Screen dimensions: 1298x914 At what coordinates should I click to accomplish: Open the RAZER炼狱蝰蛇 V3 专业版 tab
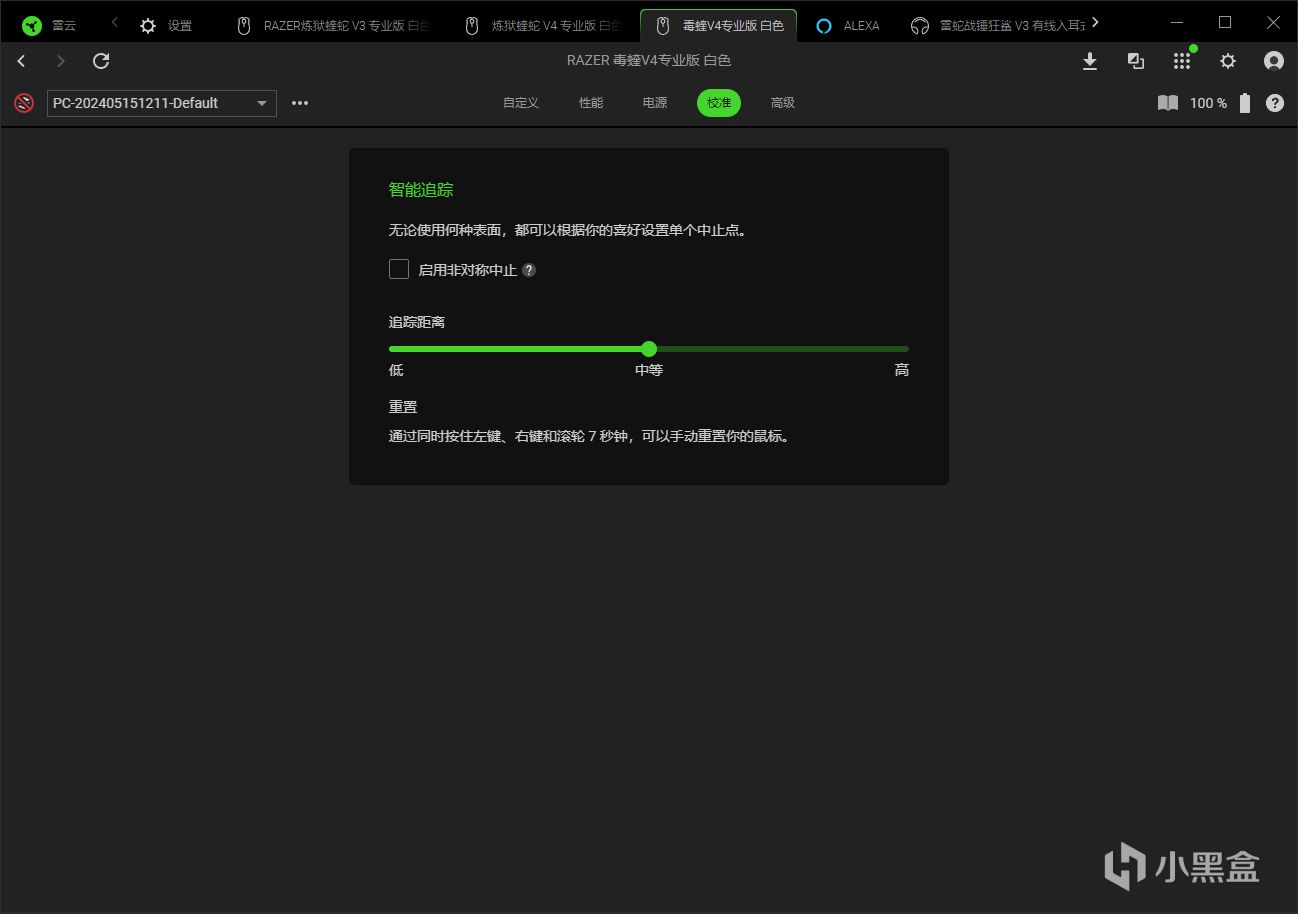click(333, 25)
